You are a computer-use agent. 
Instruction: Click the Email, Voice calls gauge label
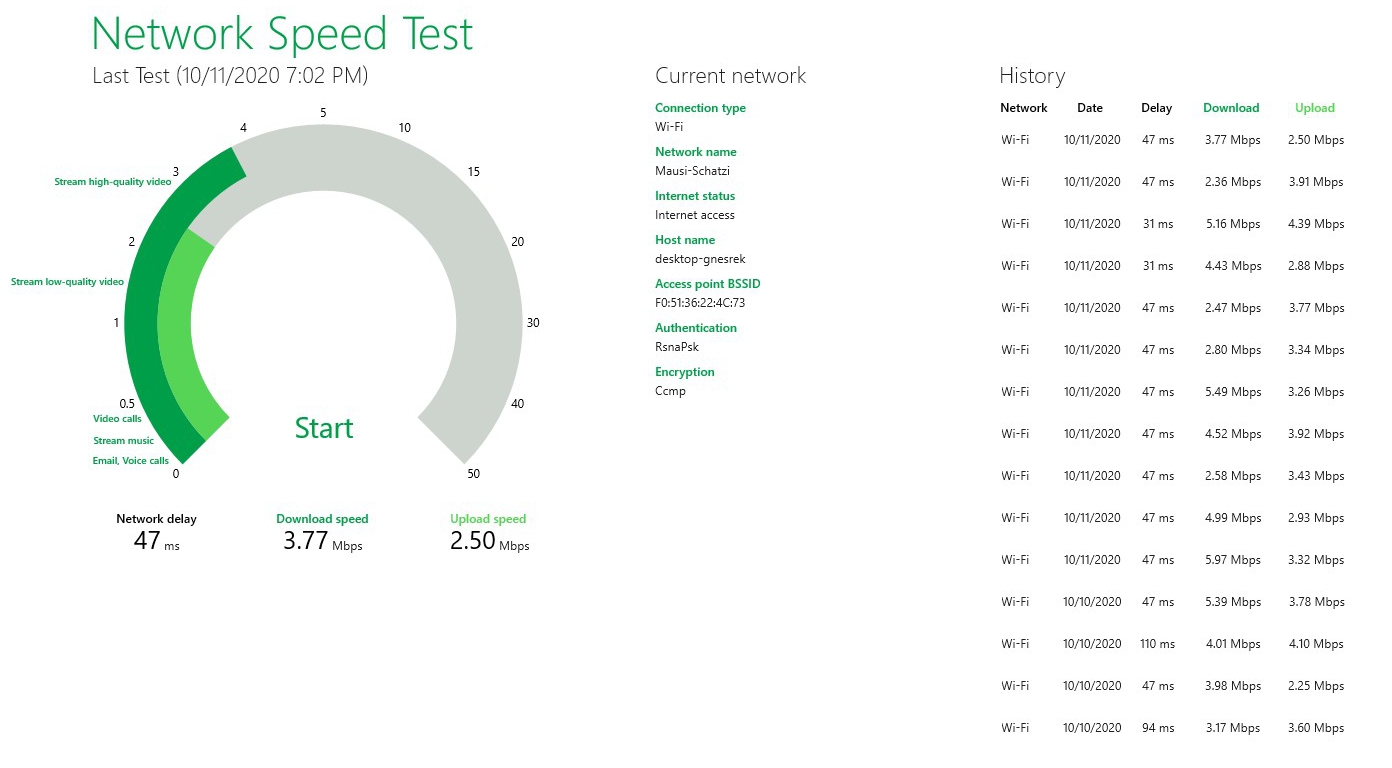130,461
